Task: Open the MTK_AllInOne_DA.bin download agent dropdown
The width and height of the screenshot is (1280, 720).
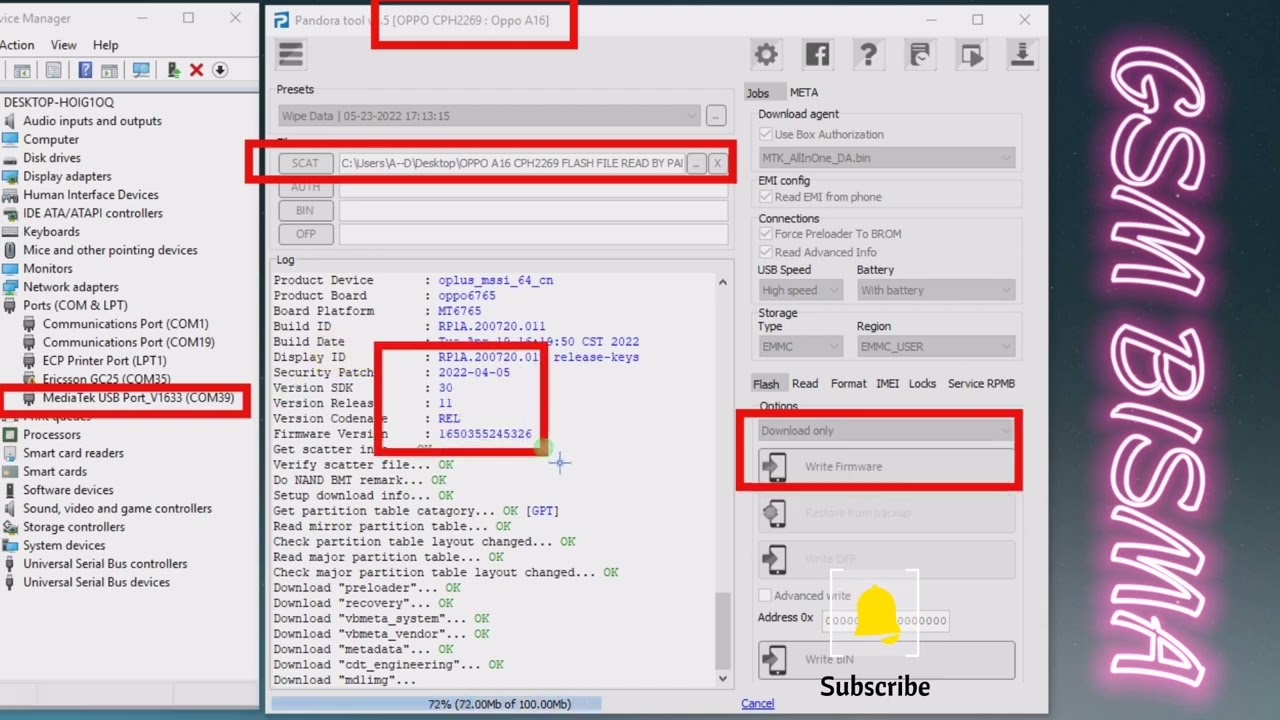Action: click(x=887, y=158)
